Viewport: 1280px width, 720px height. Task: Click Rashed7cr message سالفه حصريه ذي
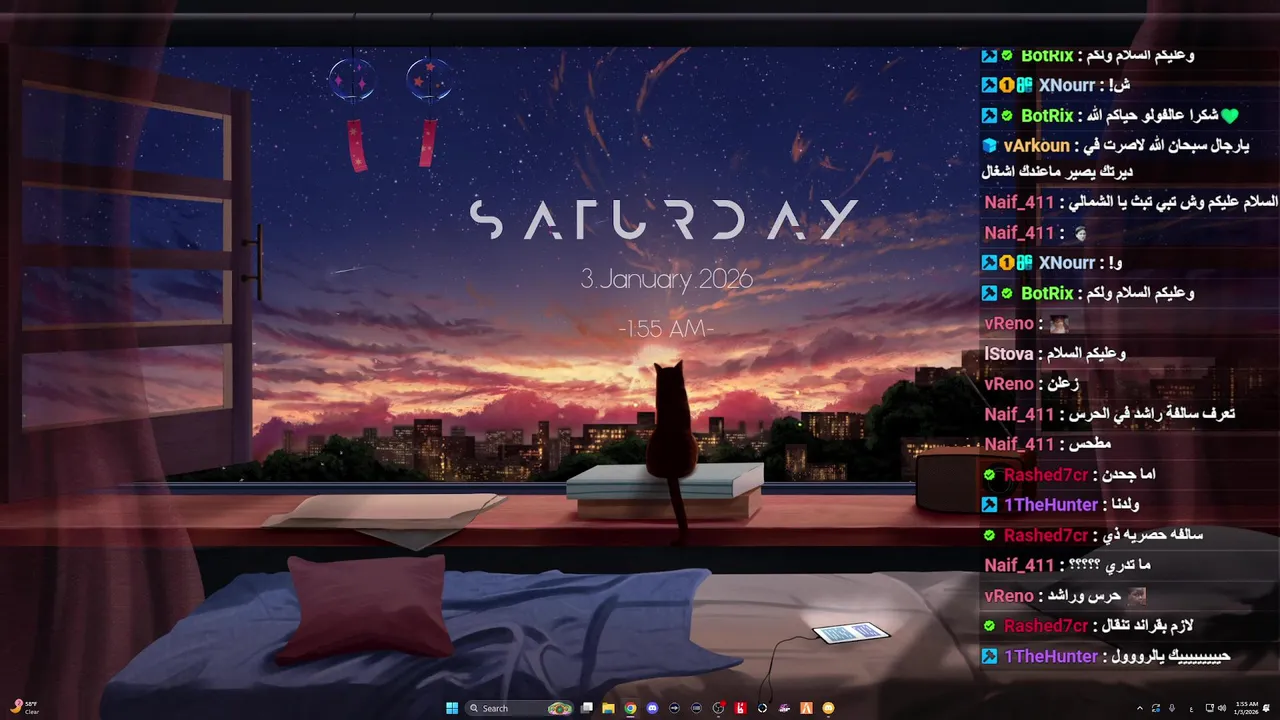click(1092, 535)
